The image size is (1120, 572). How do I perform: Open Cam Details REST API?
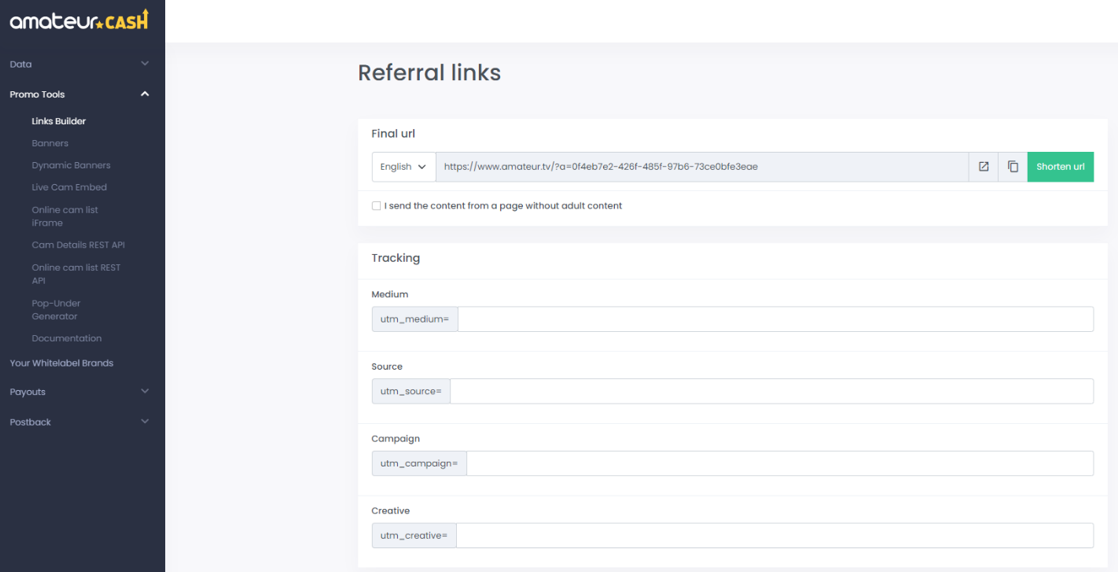78,245
